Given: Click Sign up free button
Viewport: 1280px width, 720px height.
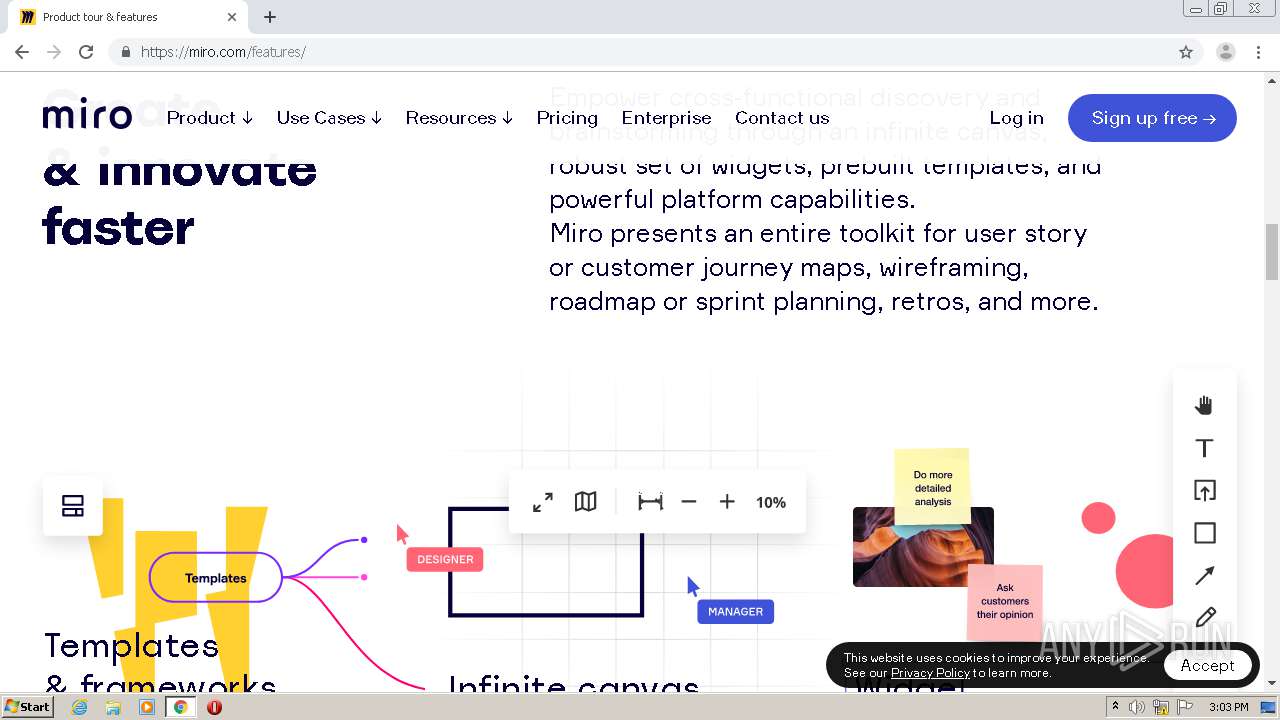Looking at the screenshot, I should pos(1152,118).
